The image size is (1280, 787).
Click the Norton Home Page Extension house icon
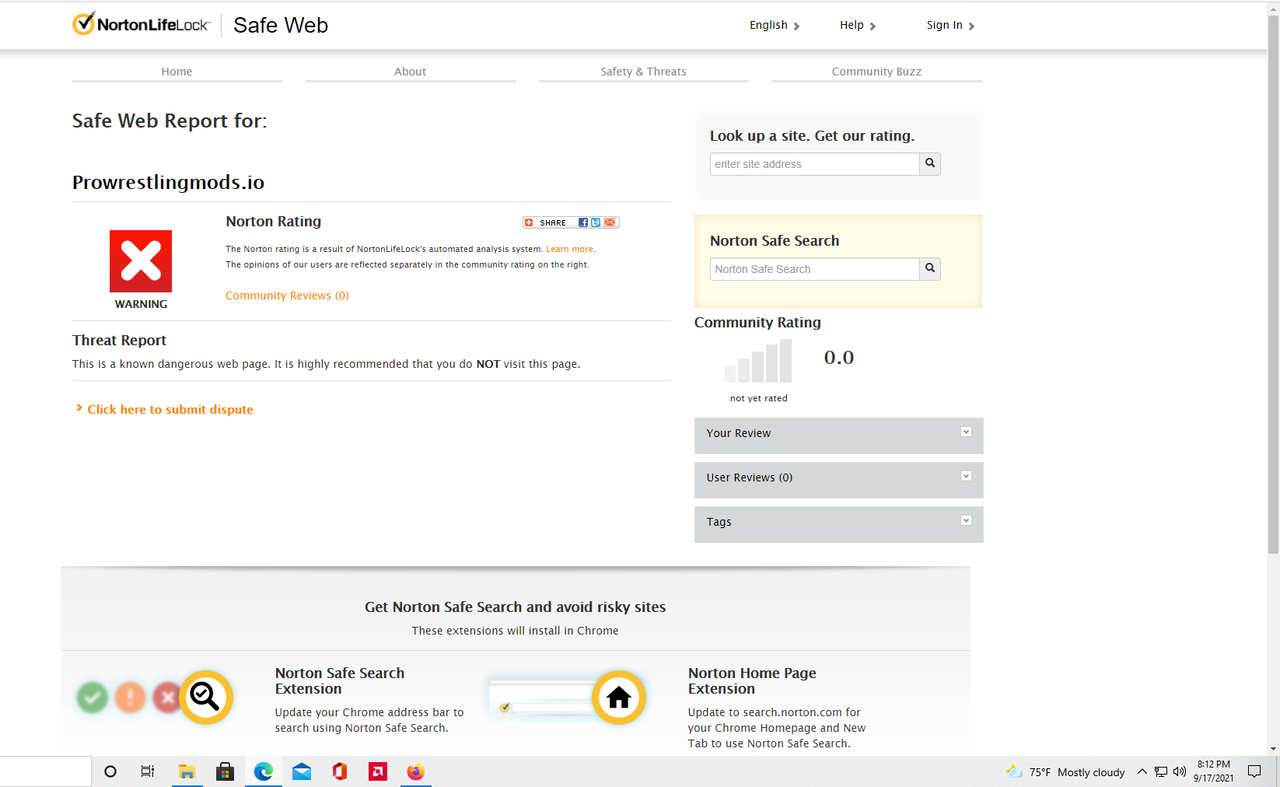(x=619, y=697)
